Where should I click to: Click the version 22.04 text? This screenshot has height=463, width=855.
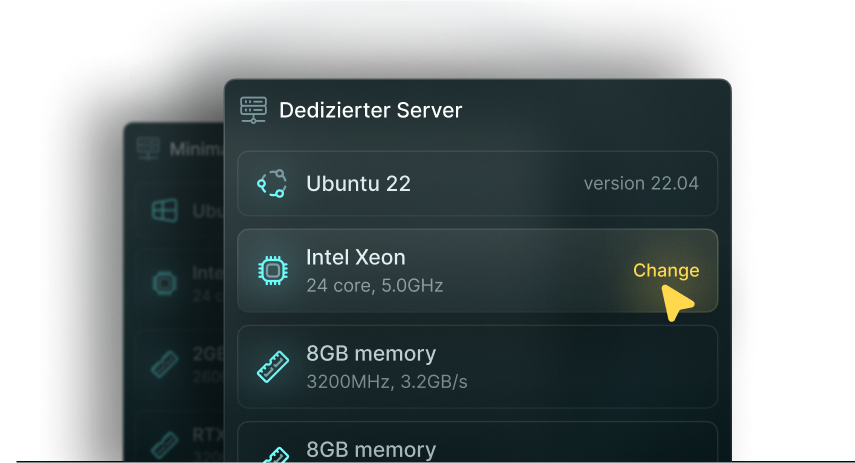point(641,184)
